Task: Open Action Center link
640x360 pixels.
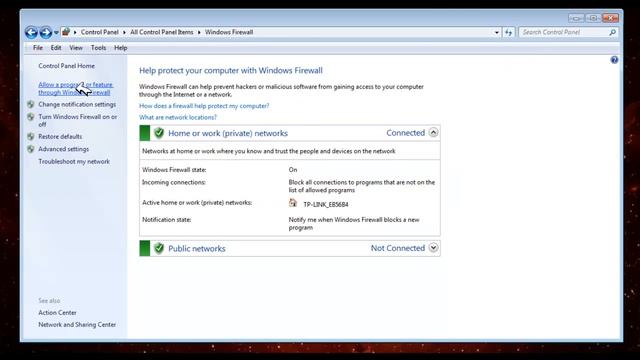Action: coord(57,313)
